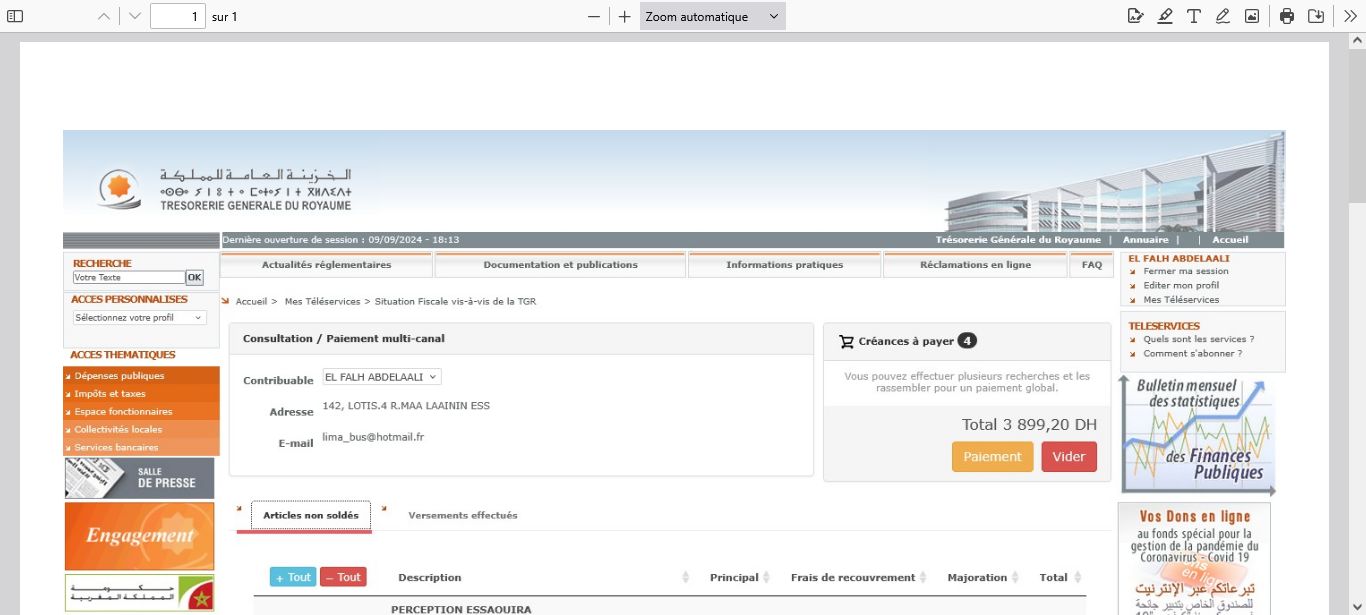The width and height of the screenshot is (1366, 615).
Task: Open the viewer tools overflow menu
Action: [x=1349, y=16]
